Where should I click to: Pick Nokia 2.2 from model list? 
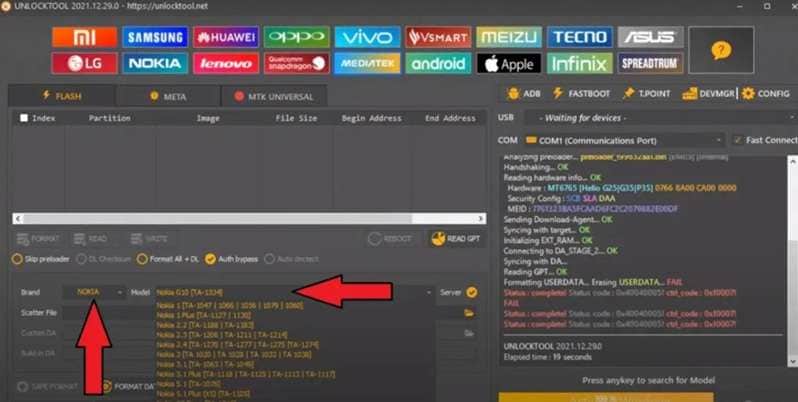(204, 325)
